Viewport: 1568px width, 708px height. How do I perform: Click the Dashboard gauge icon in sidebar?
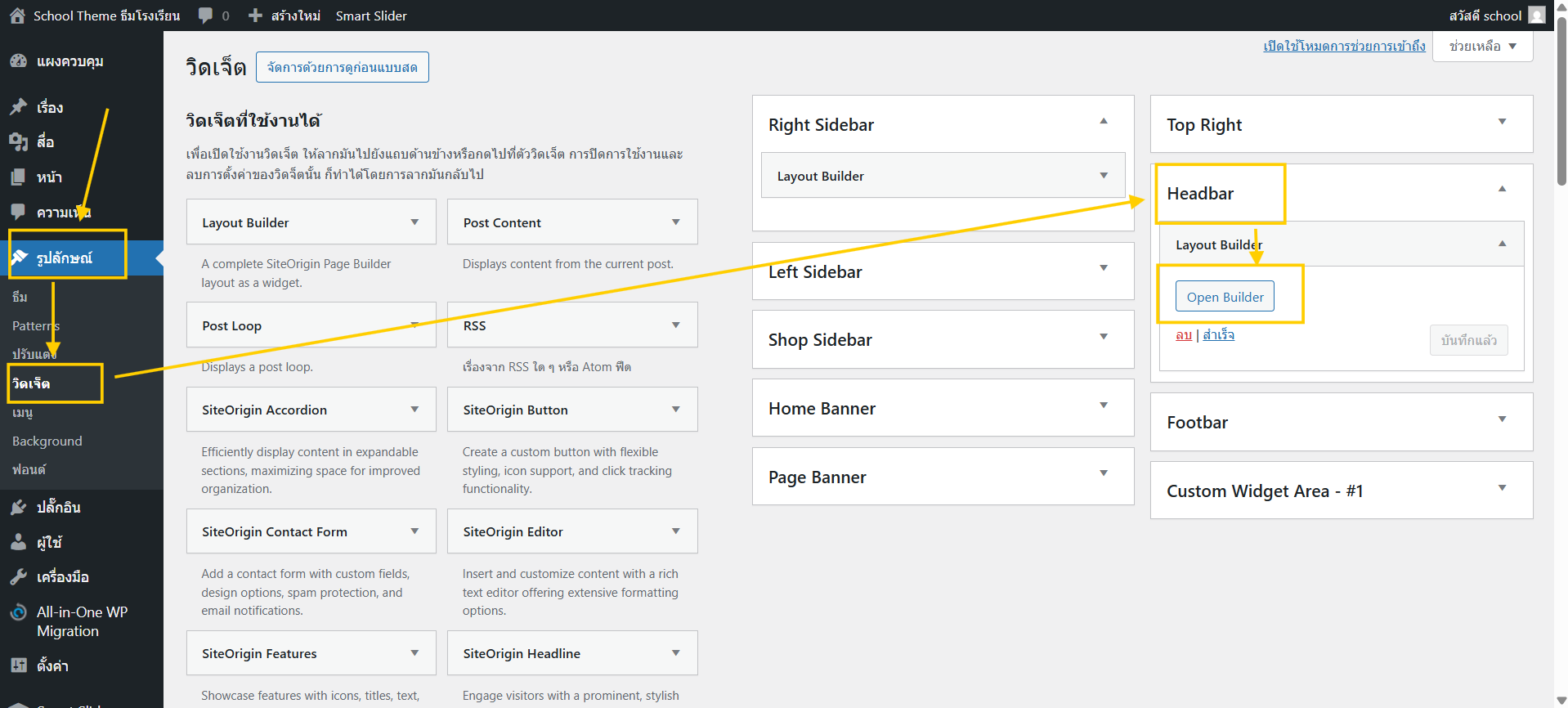click(x=18, y=61)
